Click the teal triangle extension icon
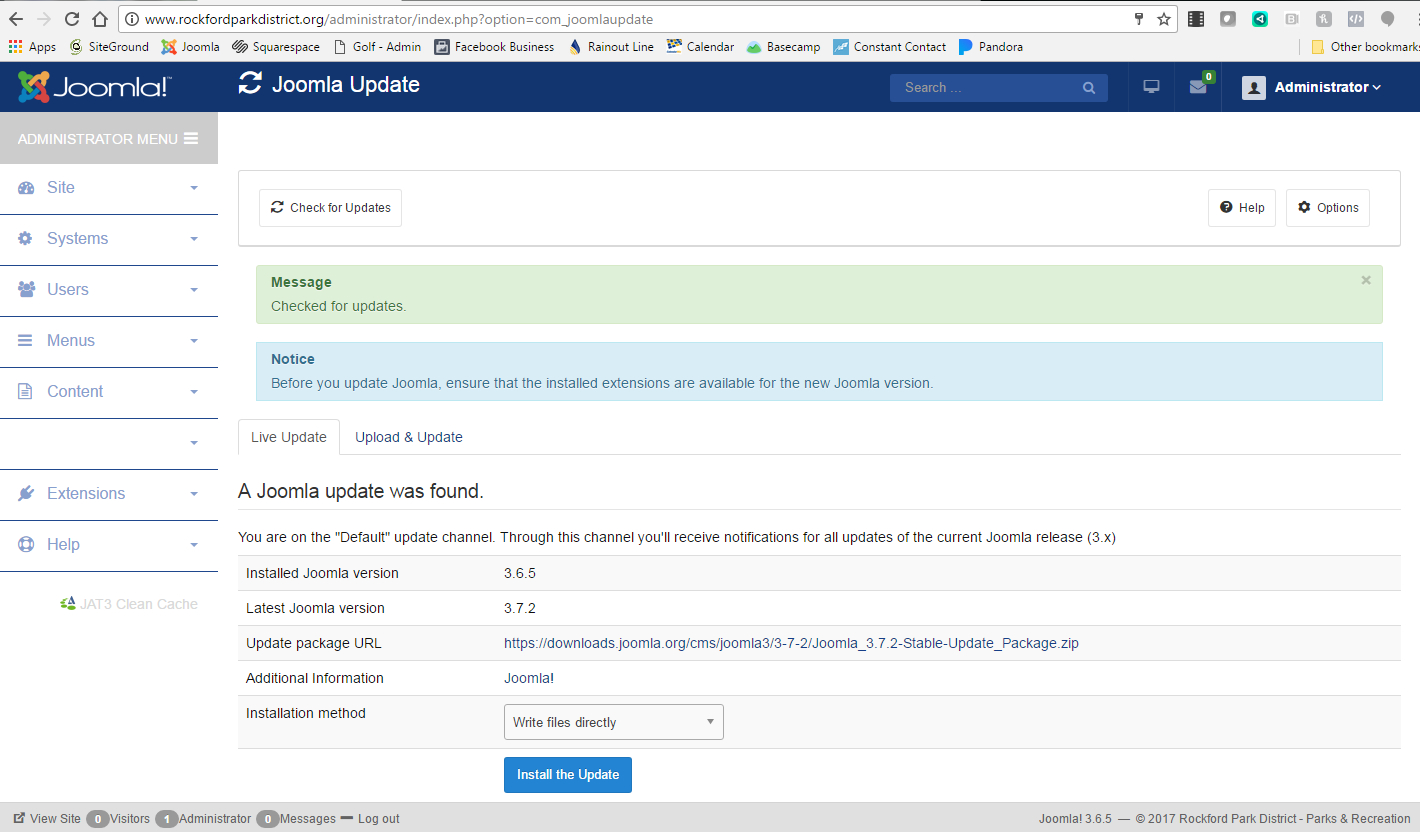The image size is (1420, 832). 1260,19
